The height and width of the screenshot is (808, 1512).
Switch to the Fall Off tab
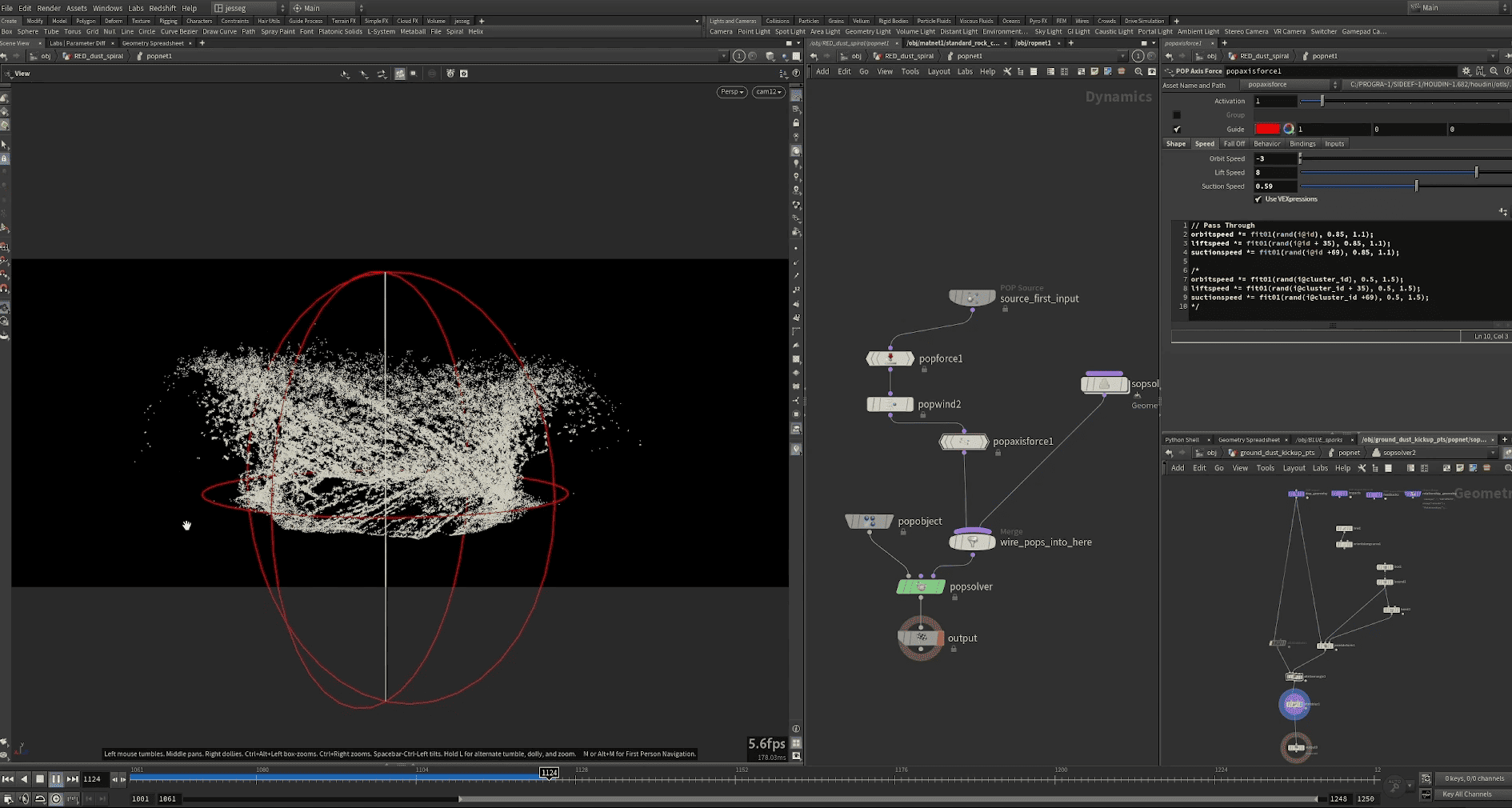tap(1234, 144)
